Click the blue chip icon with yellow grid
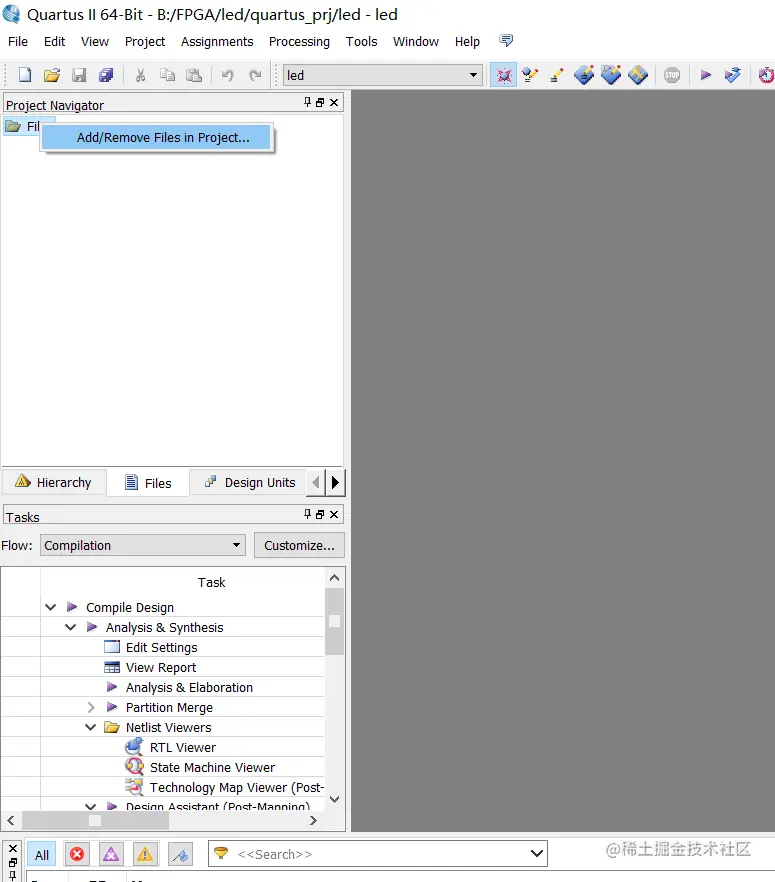The width and height of the screenshot is (775, 882). (x=638, y=75)
